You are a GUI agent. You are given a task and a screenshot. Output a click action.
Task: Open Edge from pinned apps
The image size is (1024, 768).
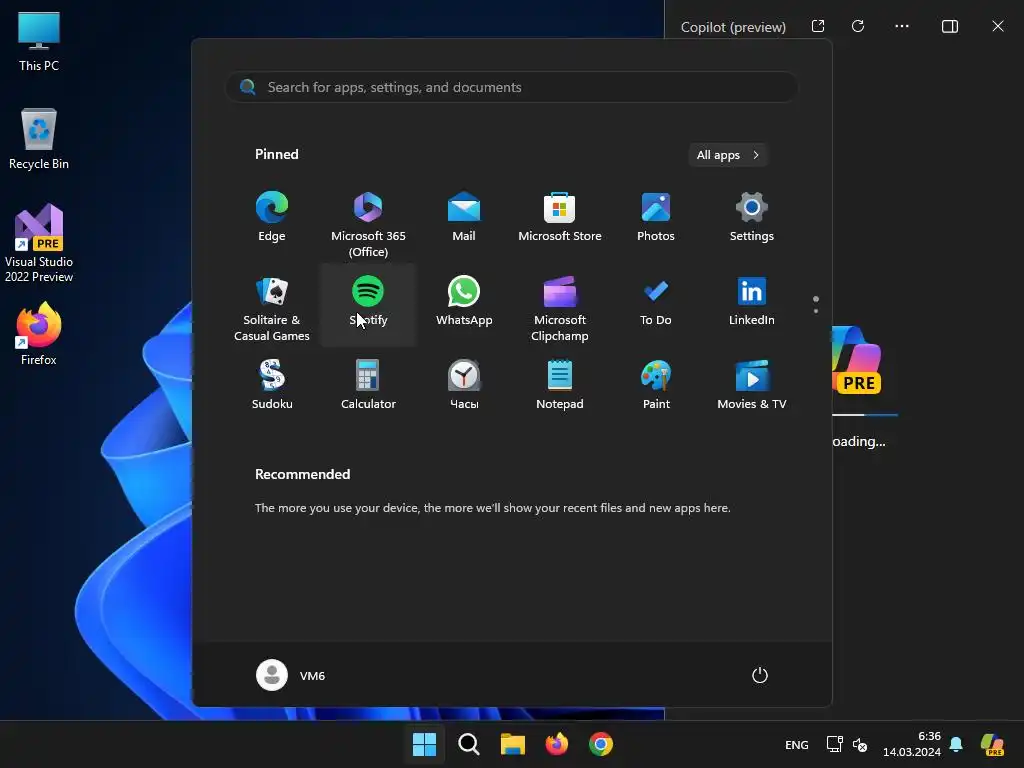point(272,218)
